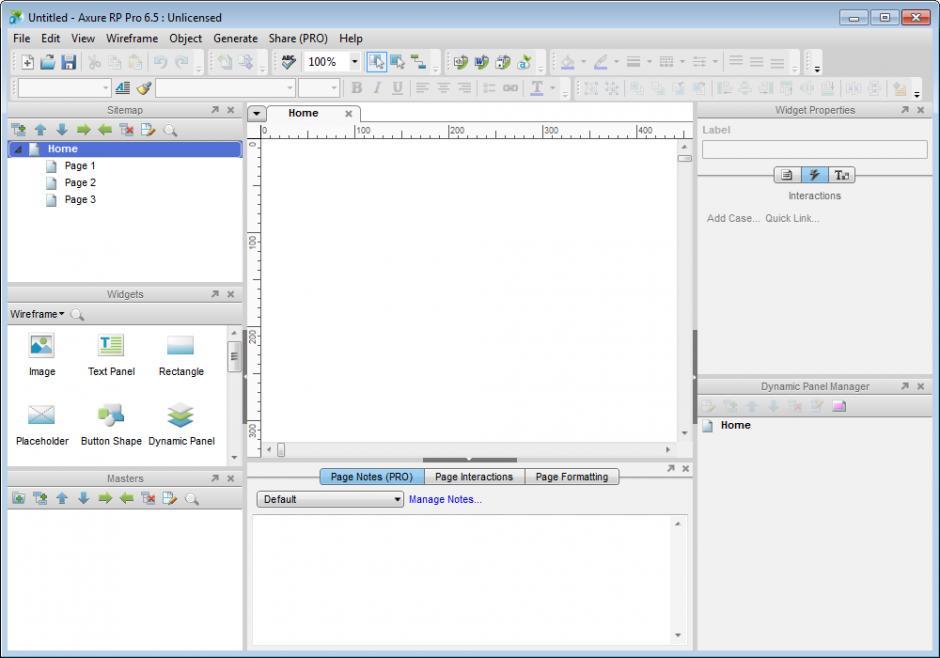Pick the Placeholder widget
Screen dimensions: 940x658
[42, 425]
